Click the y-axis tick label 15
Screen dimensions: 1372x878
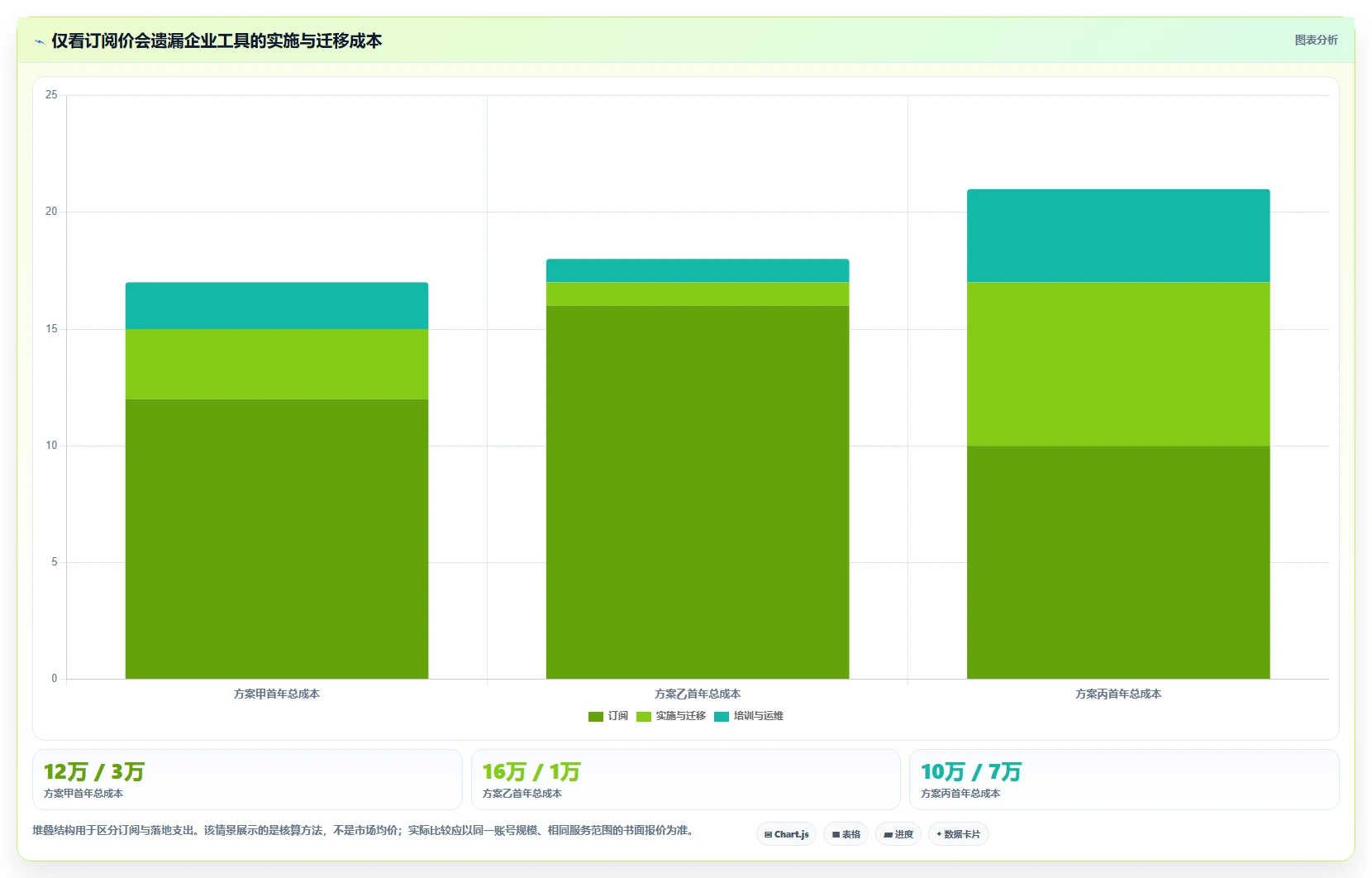tap(51, 329)
